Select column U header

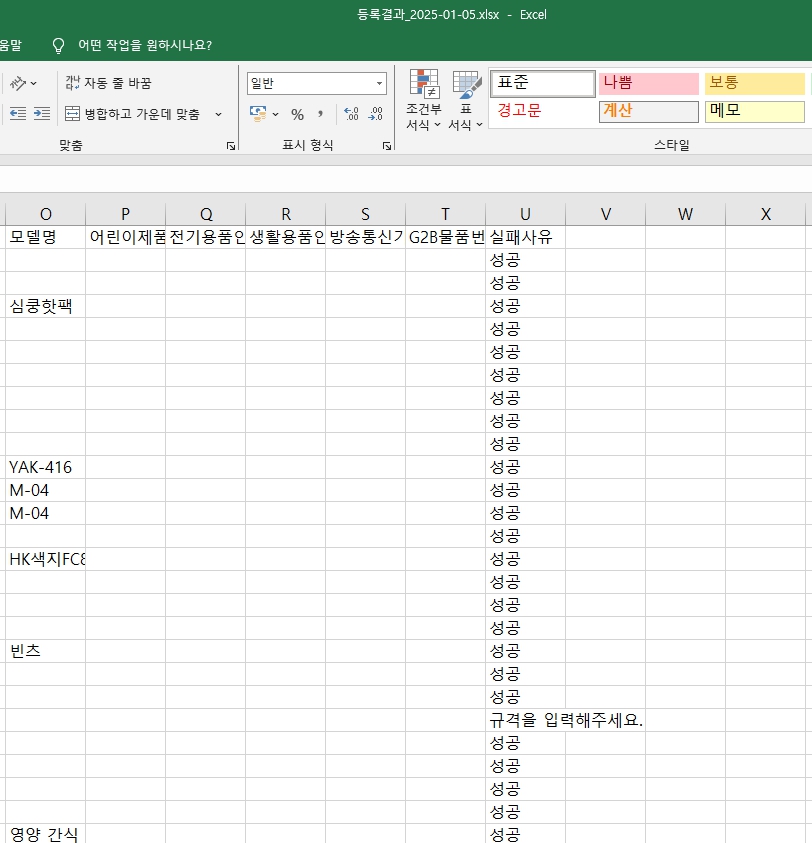(525, 214)
